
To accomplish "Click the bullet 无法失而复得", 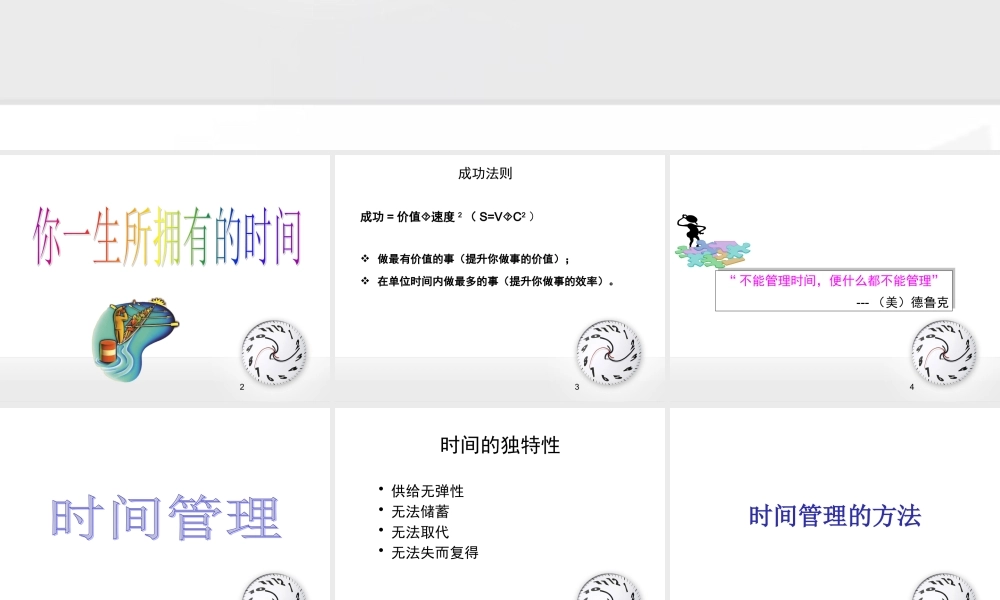I will (435, 552).
